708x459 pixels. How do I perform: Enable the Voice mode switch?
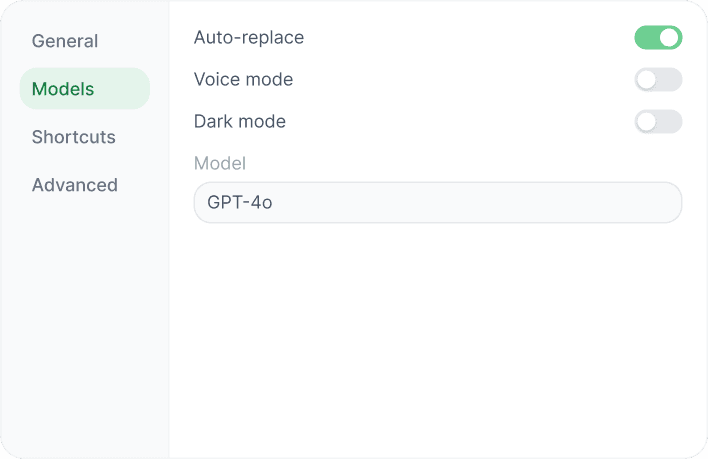(658, 80)
